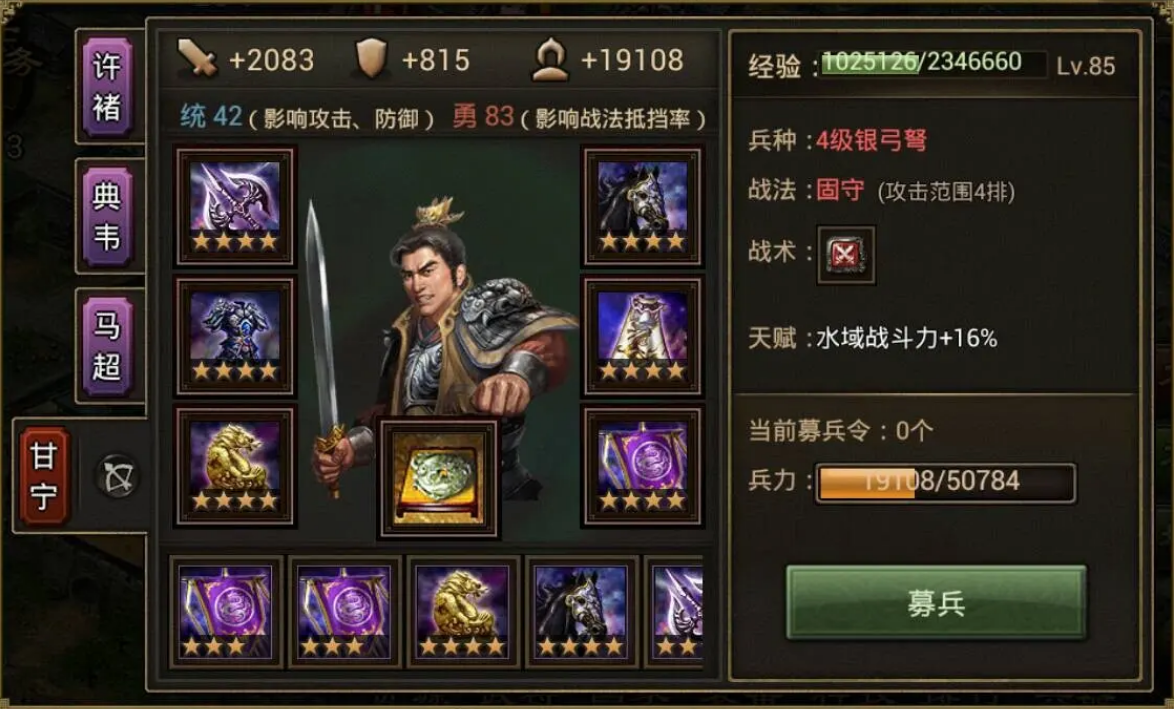Open the jade disc treasure slot

click(439, 478)
